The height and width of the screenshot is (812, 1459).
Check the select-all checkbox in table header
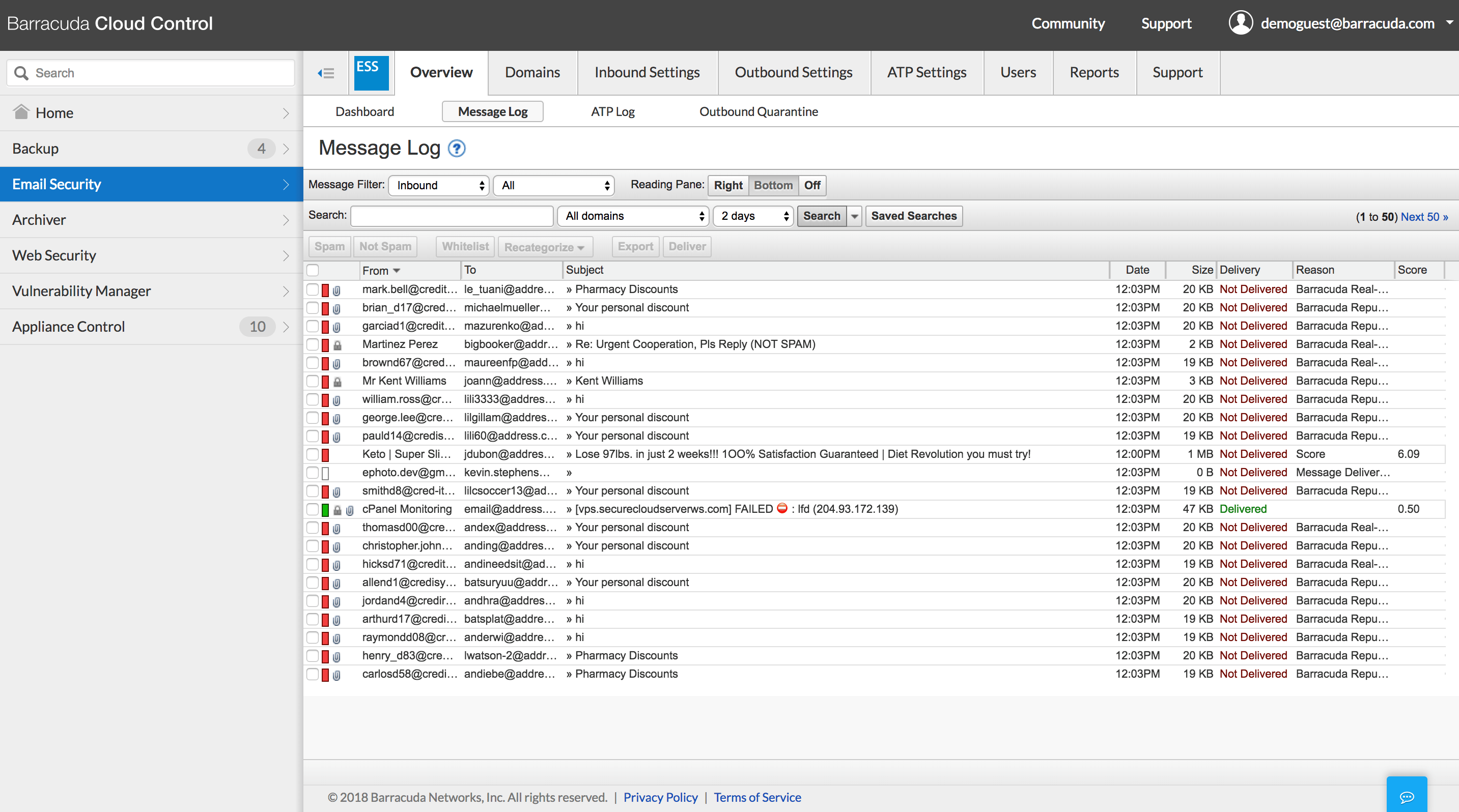point(313,271)
